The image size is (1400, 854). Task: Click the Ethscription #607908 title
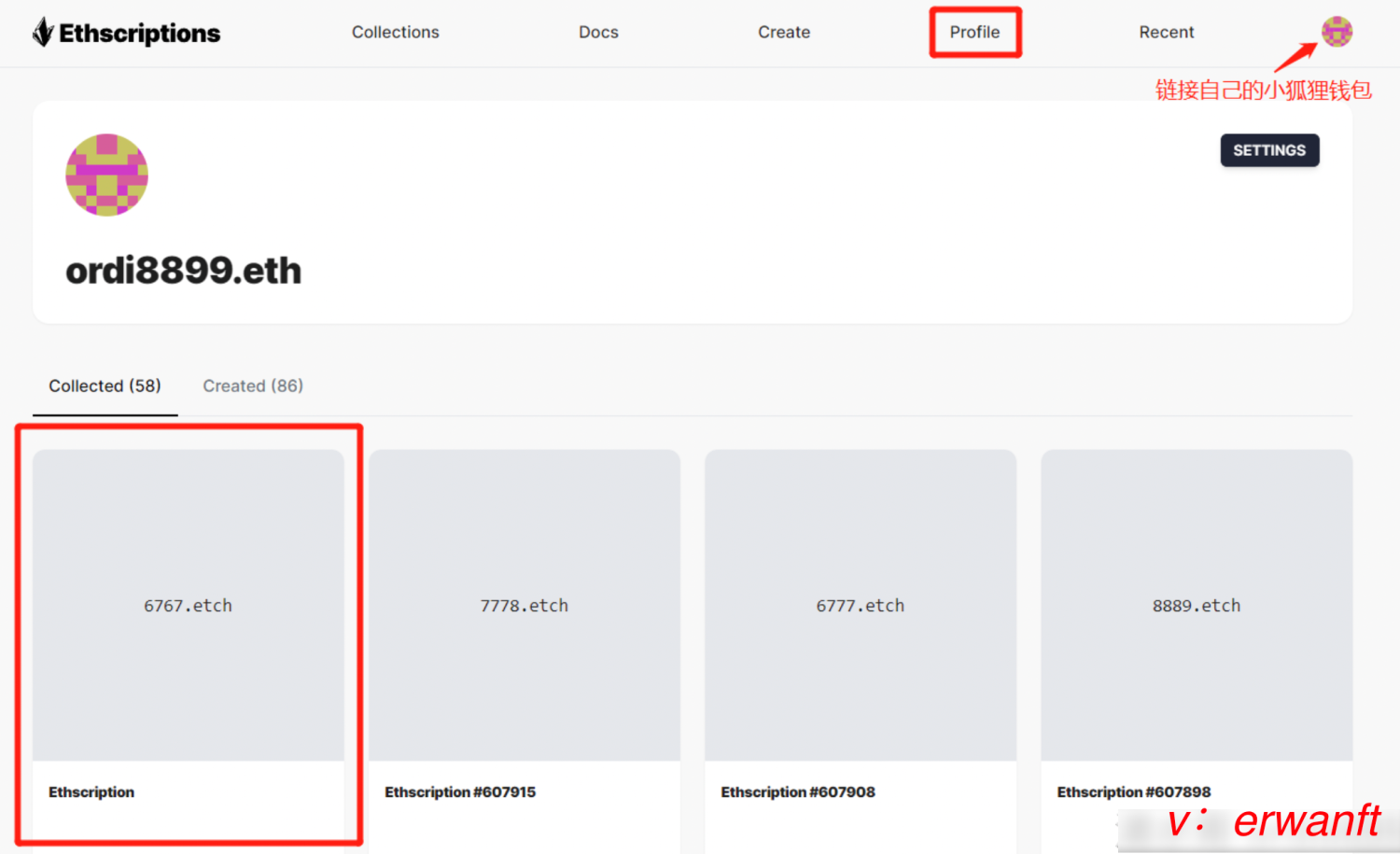pos(798,791)
